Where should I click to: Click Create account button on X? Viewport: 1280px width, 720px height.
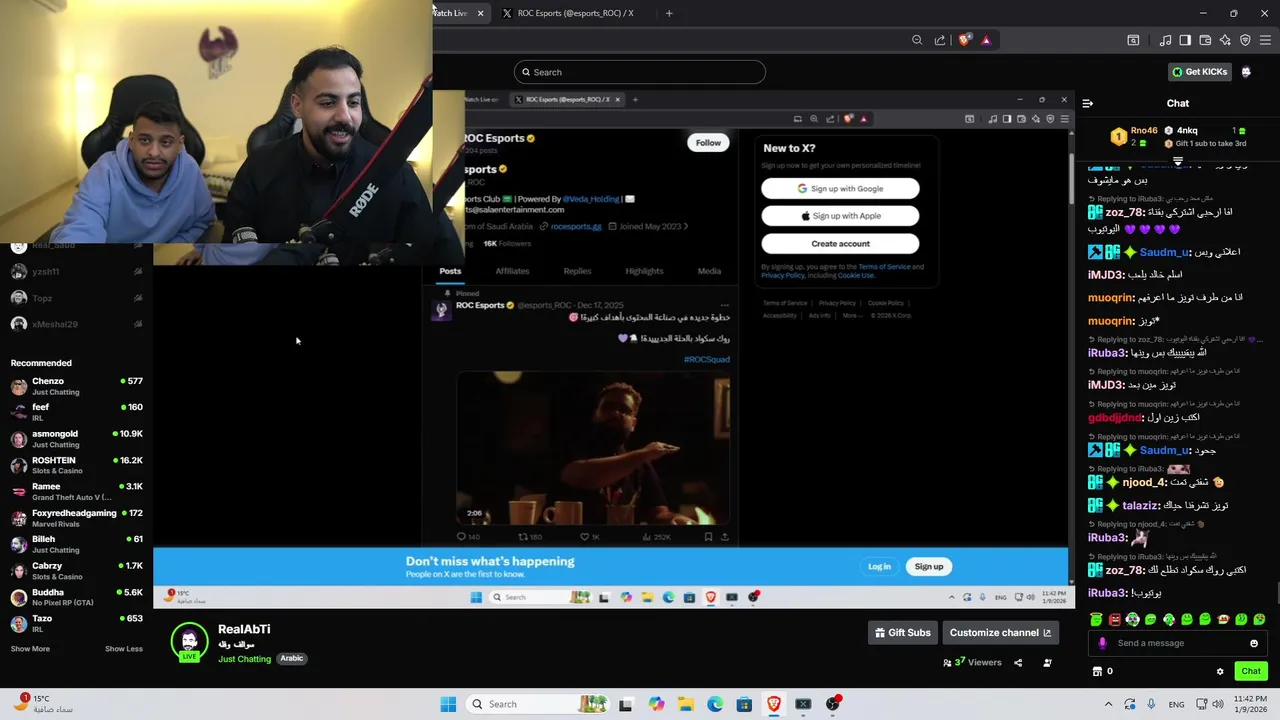840,244
